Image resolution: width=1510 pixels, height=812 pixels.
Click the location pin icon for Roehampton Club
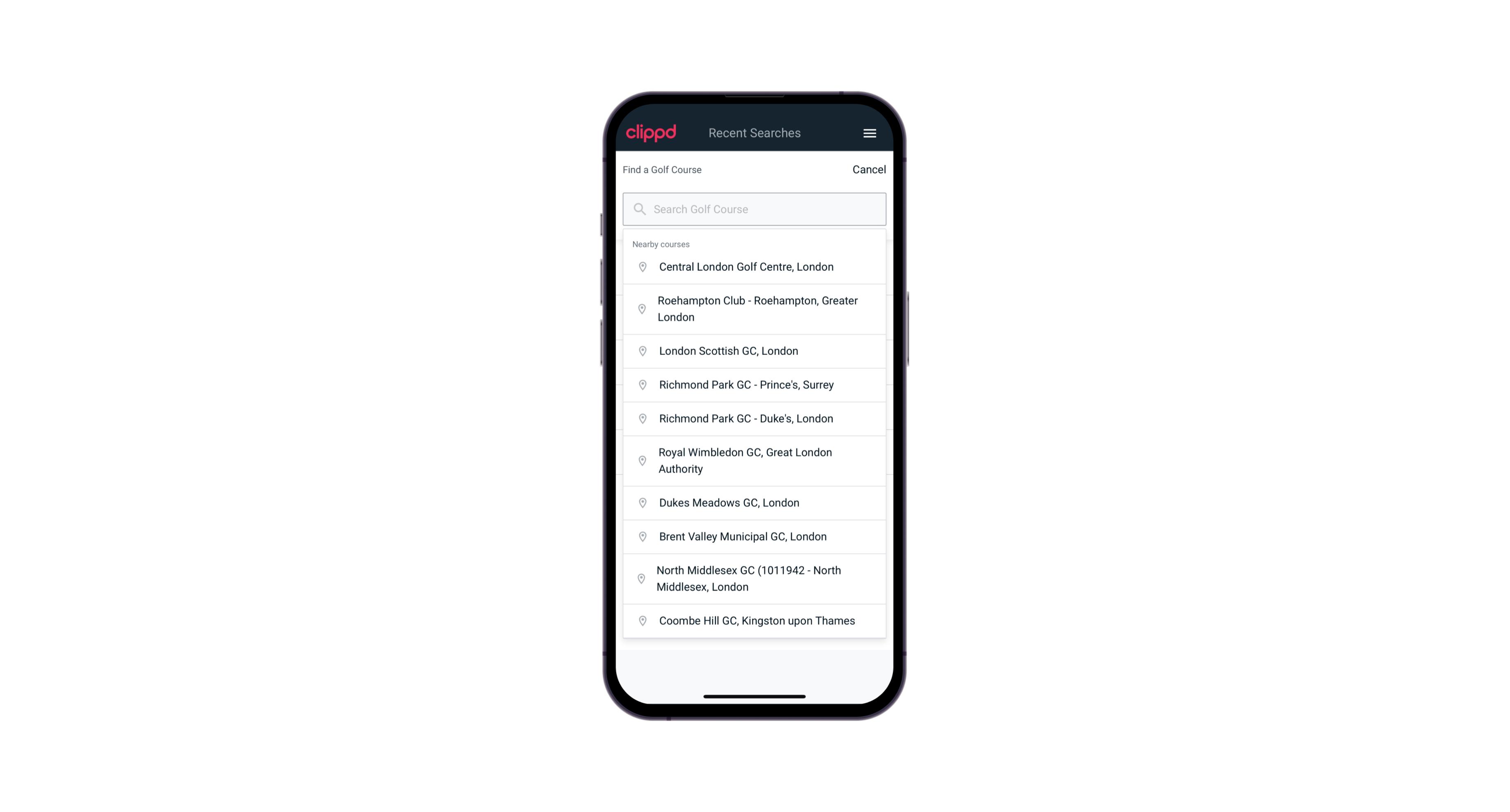[x=641, y=309]
